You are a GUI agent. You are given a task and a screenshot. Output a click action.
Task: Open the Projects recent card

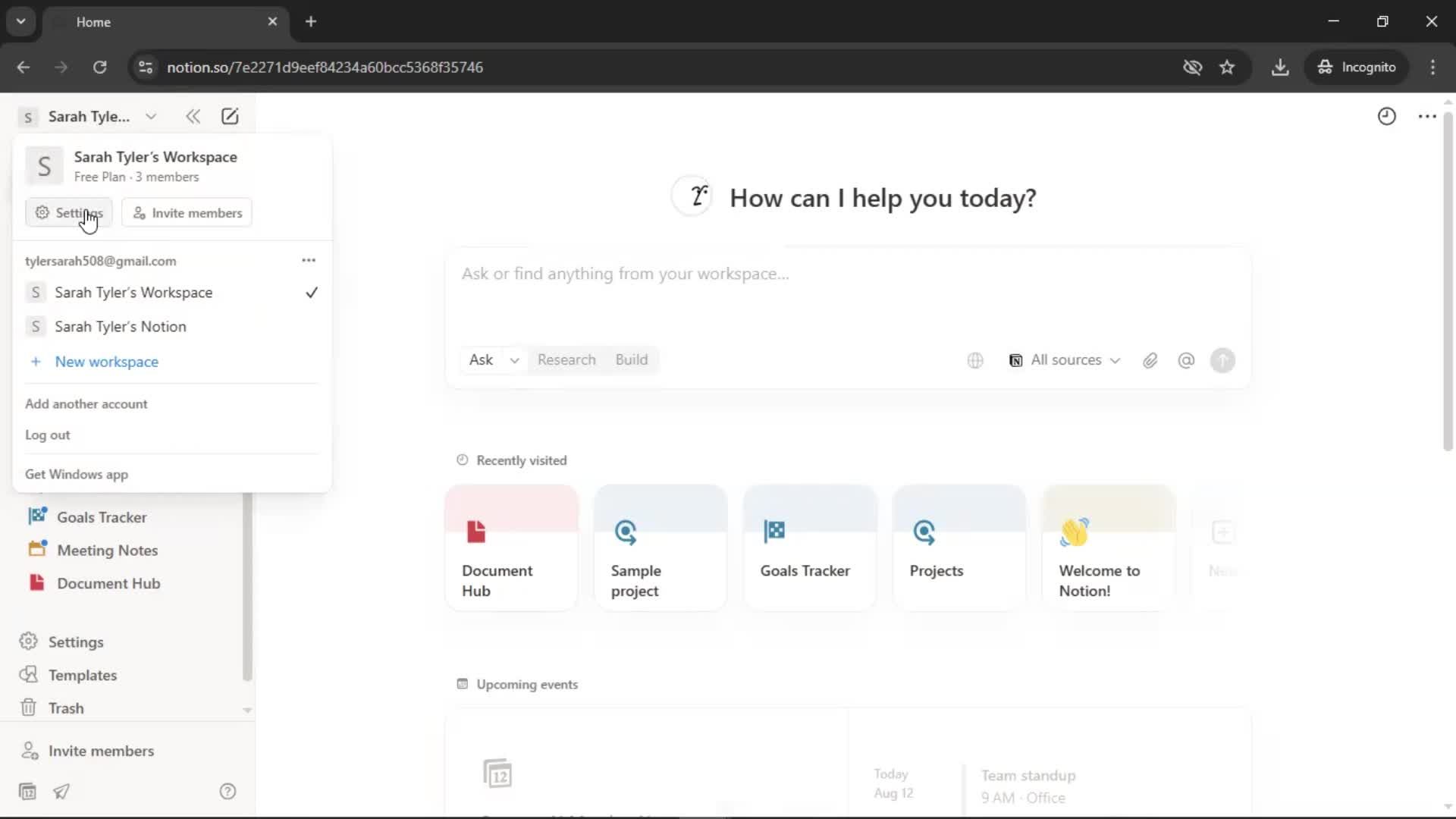click(959, 548)
